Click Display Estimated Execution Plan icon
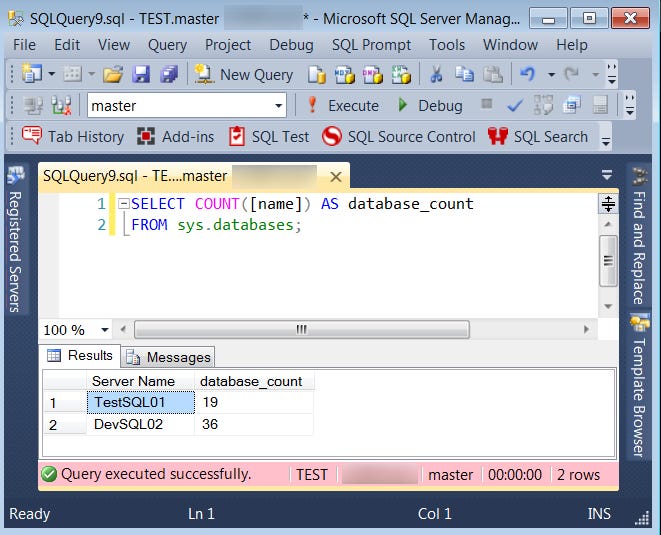Viewport: 661px width, 535px height. [543, 105]
